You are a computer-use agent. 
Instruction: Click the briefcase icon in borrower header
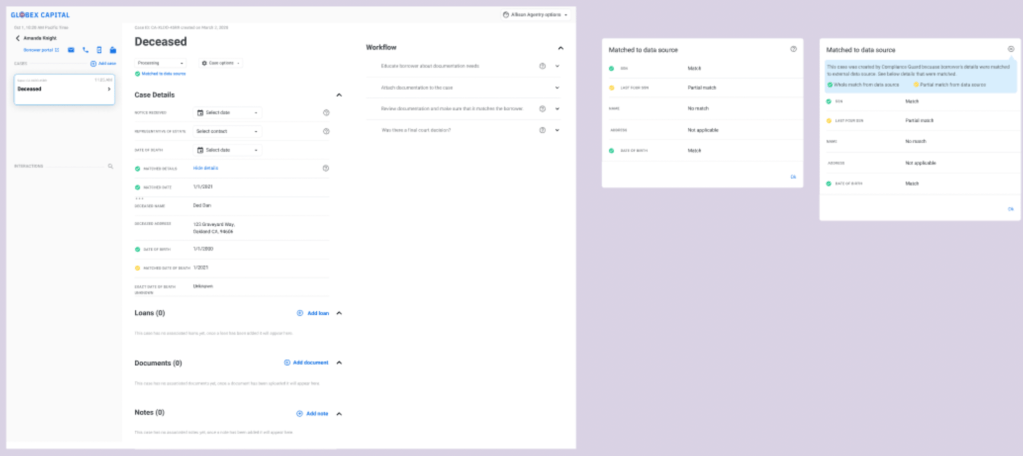click(x=113, y=49)
